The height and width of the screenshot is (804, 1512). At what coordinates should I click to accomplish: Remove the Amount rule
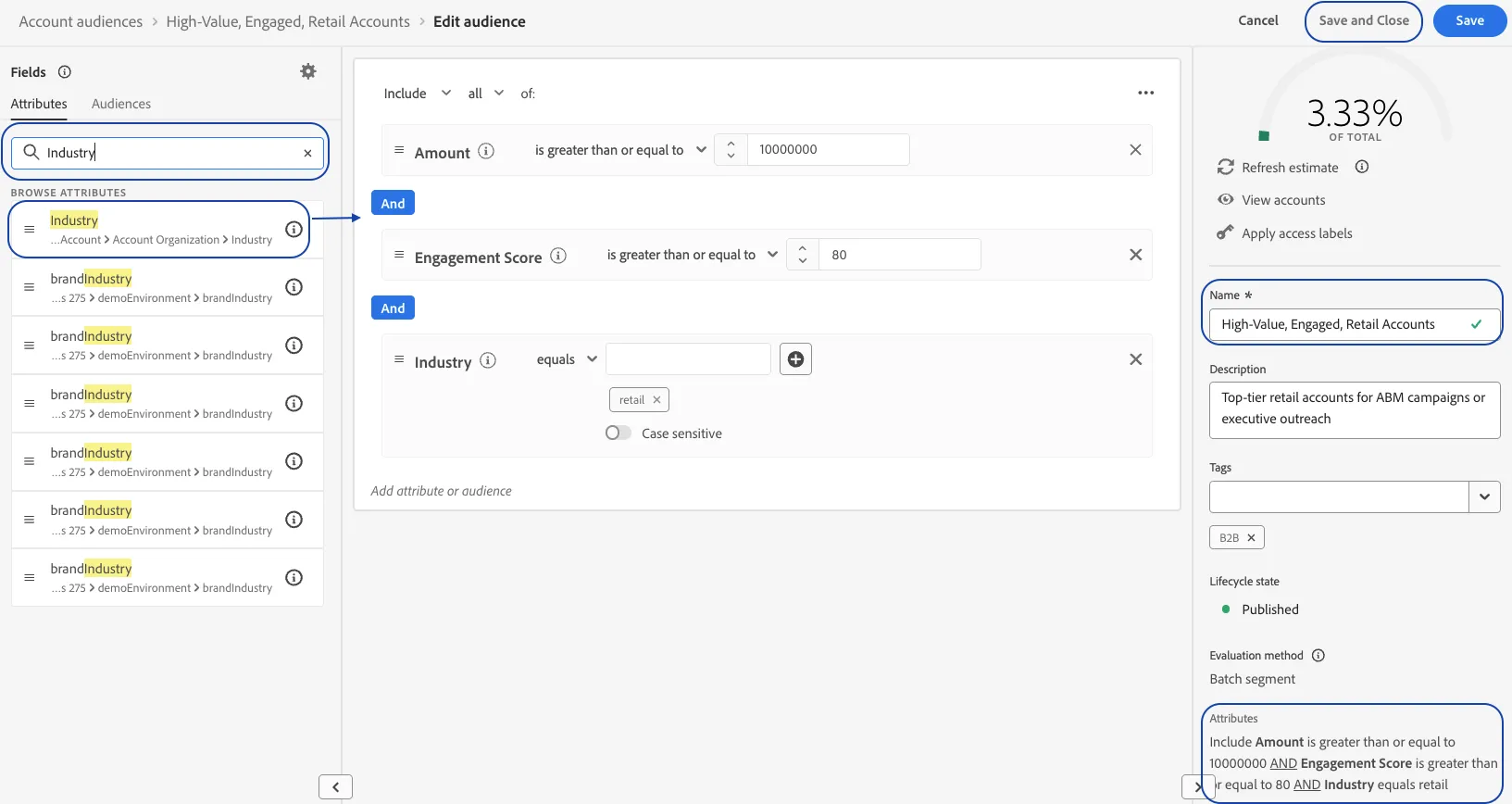(x=1135, y=150)
